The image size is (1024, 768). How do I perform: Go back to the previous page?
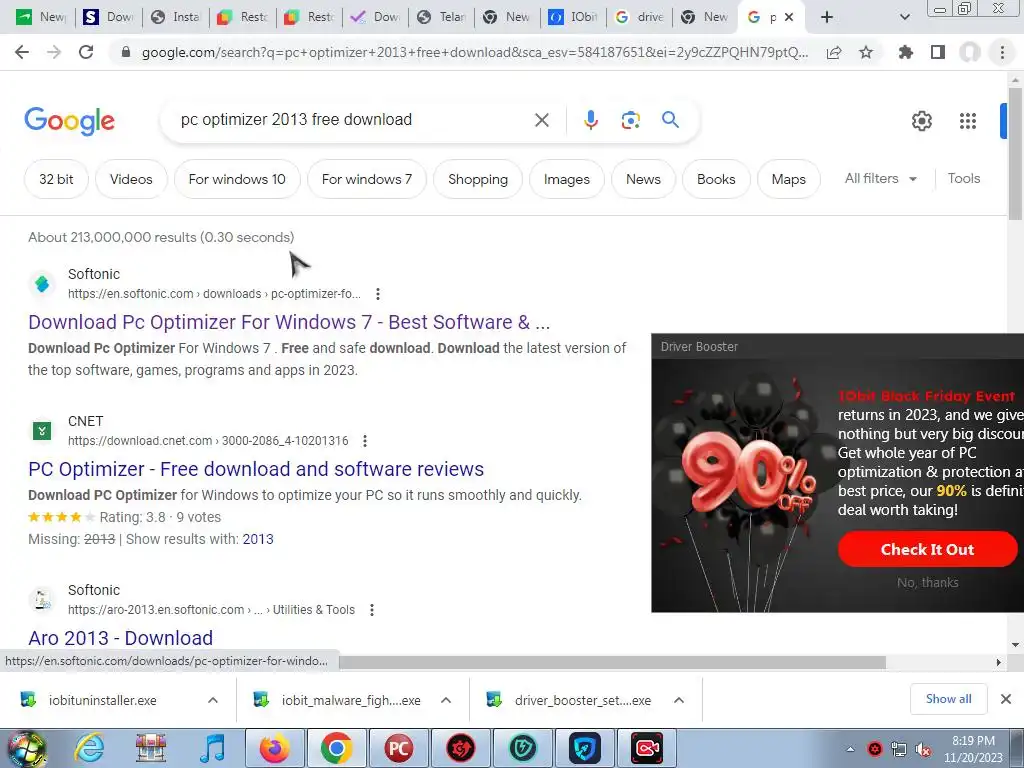click(x=22, y=52)
